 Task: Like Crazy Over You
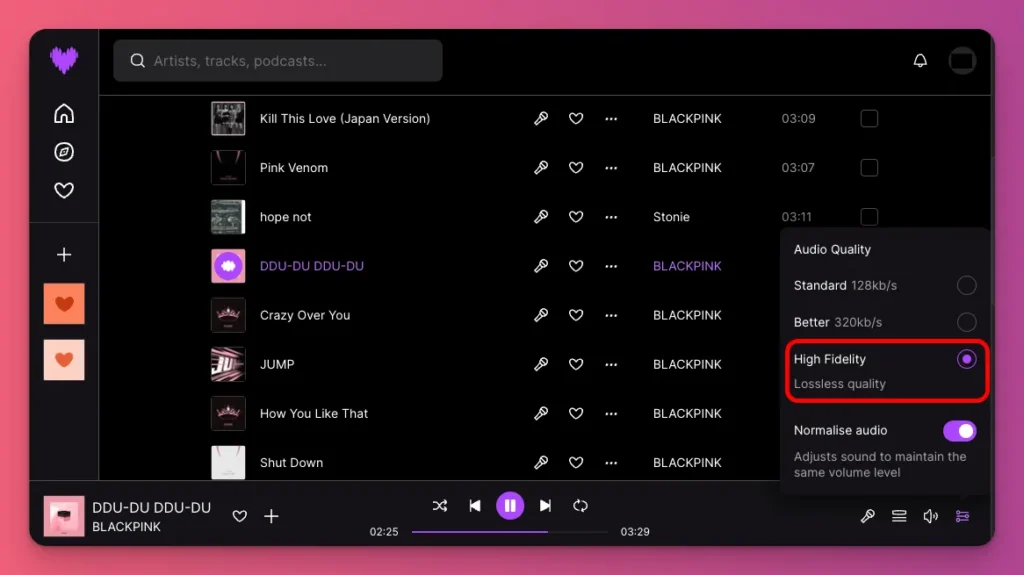[575, 315]
